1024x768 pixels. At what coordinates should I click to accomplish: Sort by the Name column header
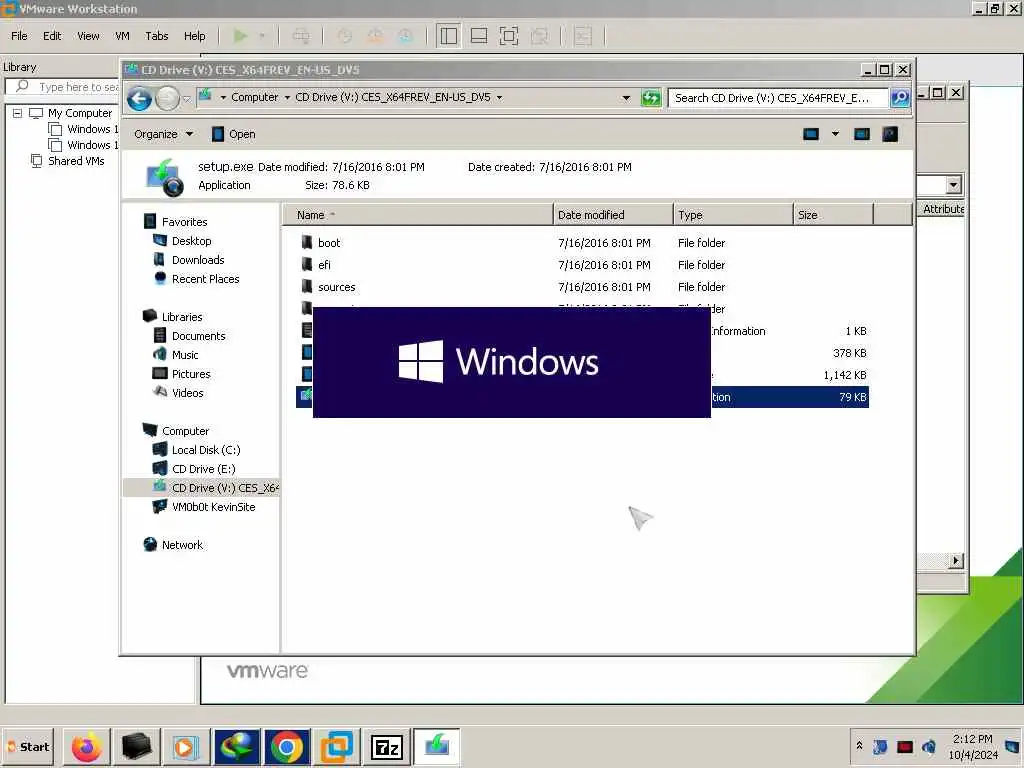tap(418, 215)
